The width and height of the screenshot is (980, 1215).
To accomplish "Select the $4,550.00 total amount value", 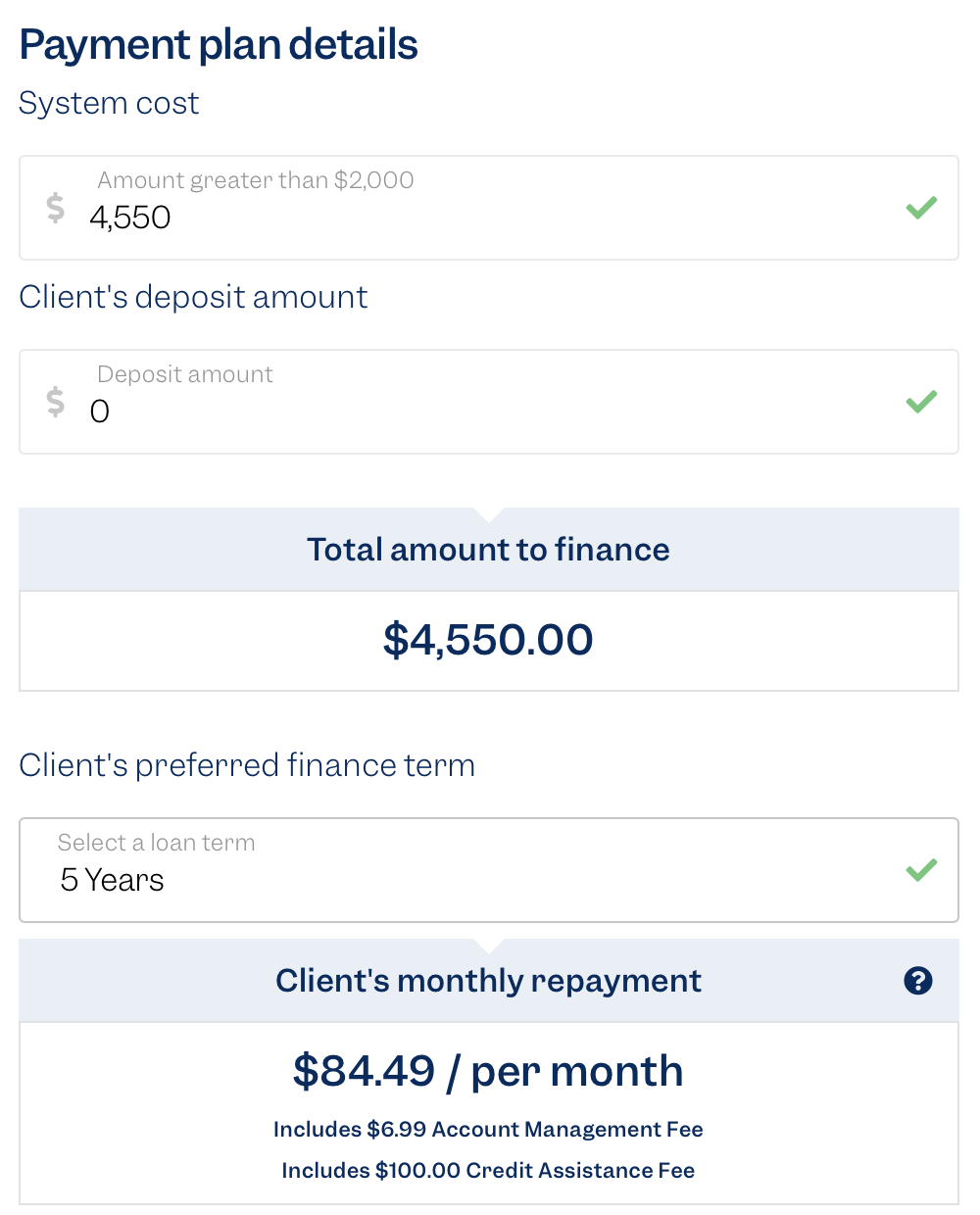I will coord(488,640).
